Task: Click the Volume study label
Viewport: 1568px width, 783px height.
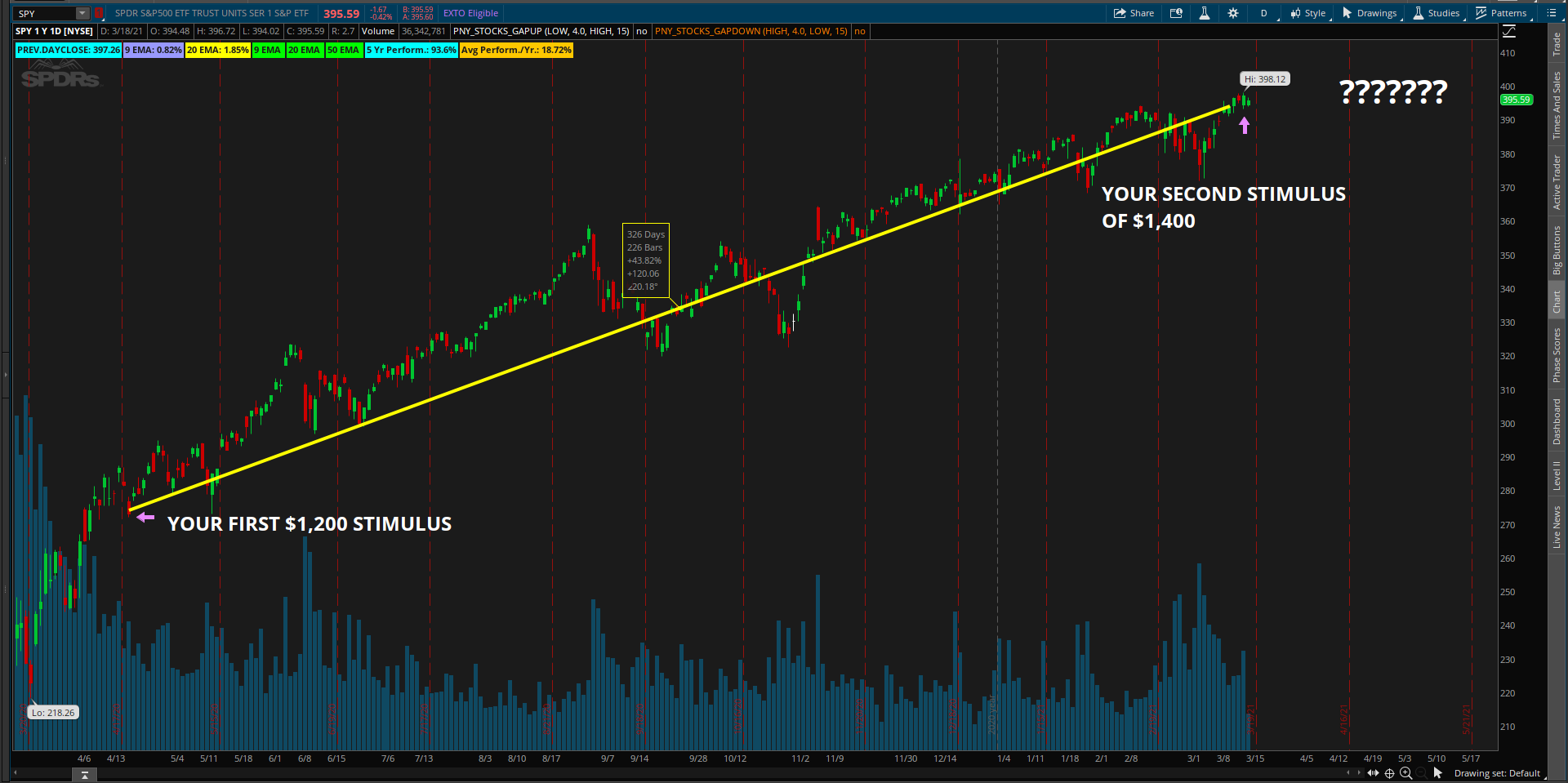Action: click(378, 31)
